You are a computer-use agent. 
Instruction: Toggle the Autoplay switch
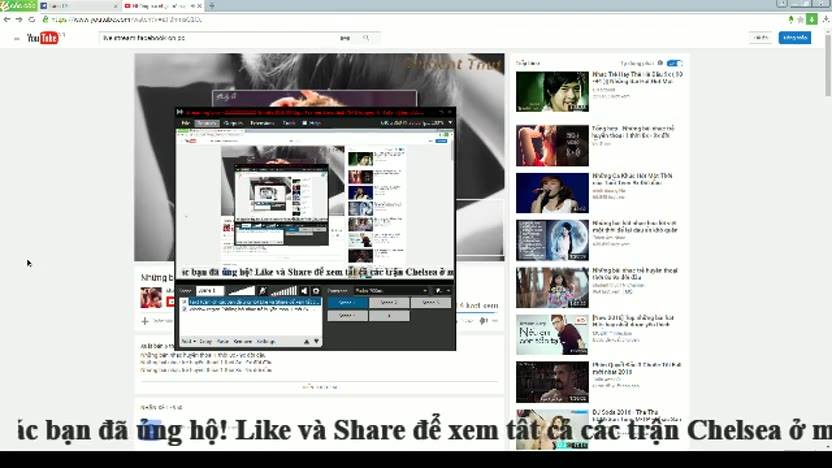(674, 63)
